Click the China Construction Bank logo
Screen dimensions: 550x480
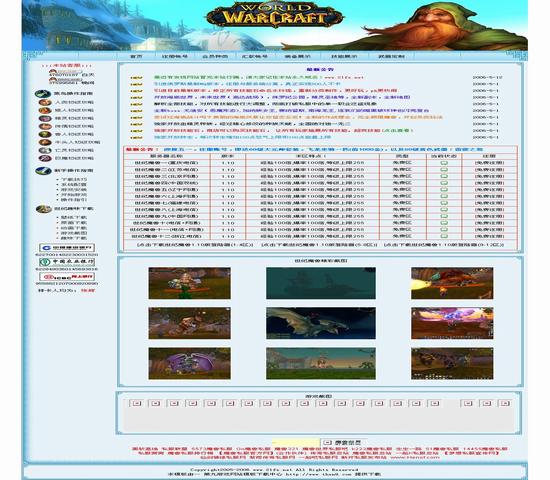point(67,248)
